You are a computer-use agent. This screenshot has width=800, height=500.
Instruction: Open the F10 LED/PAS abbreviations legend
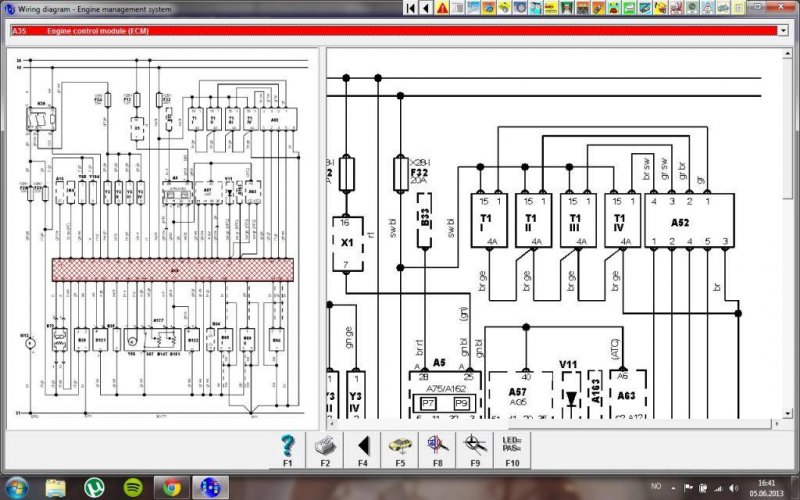pos(512,445)
